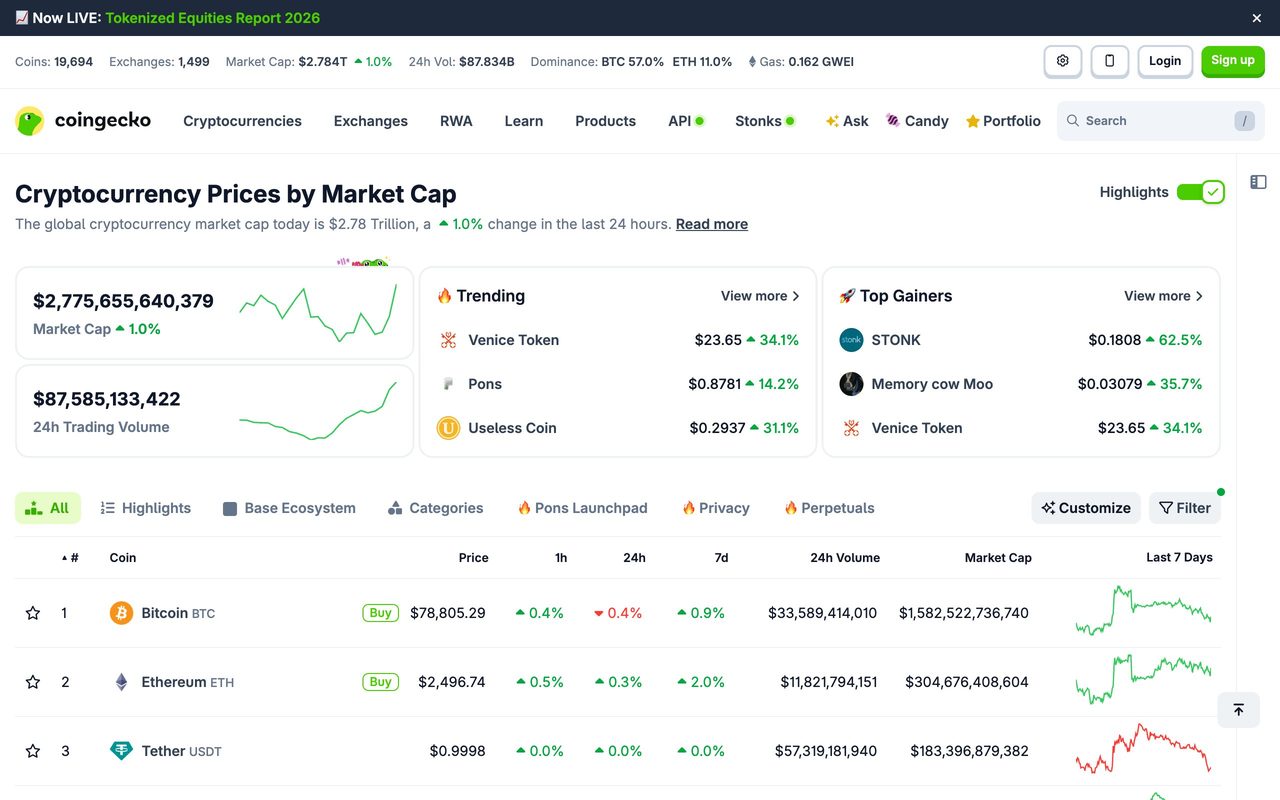Open the settings gear icon

[1062, 61]
